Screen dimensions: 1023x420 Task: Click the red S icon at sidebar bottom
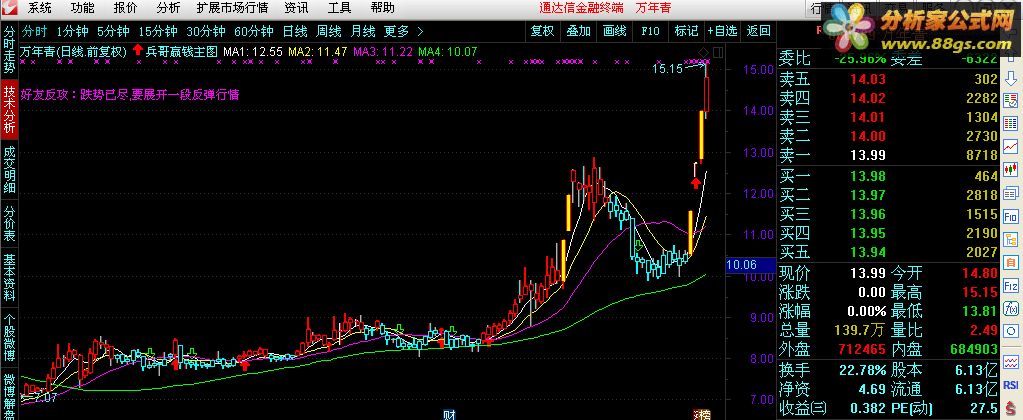point(1011,408)
